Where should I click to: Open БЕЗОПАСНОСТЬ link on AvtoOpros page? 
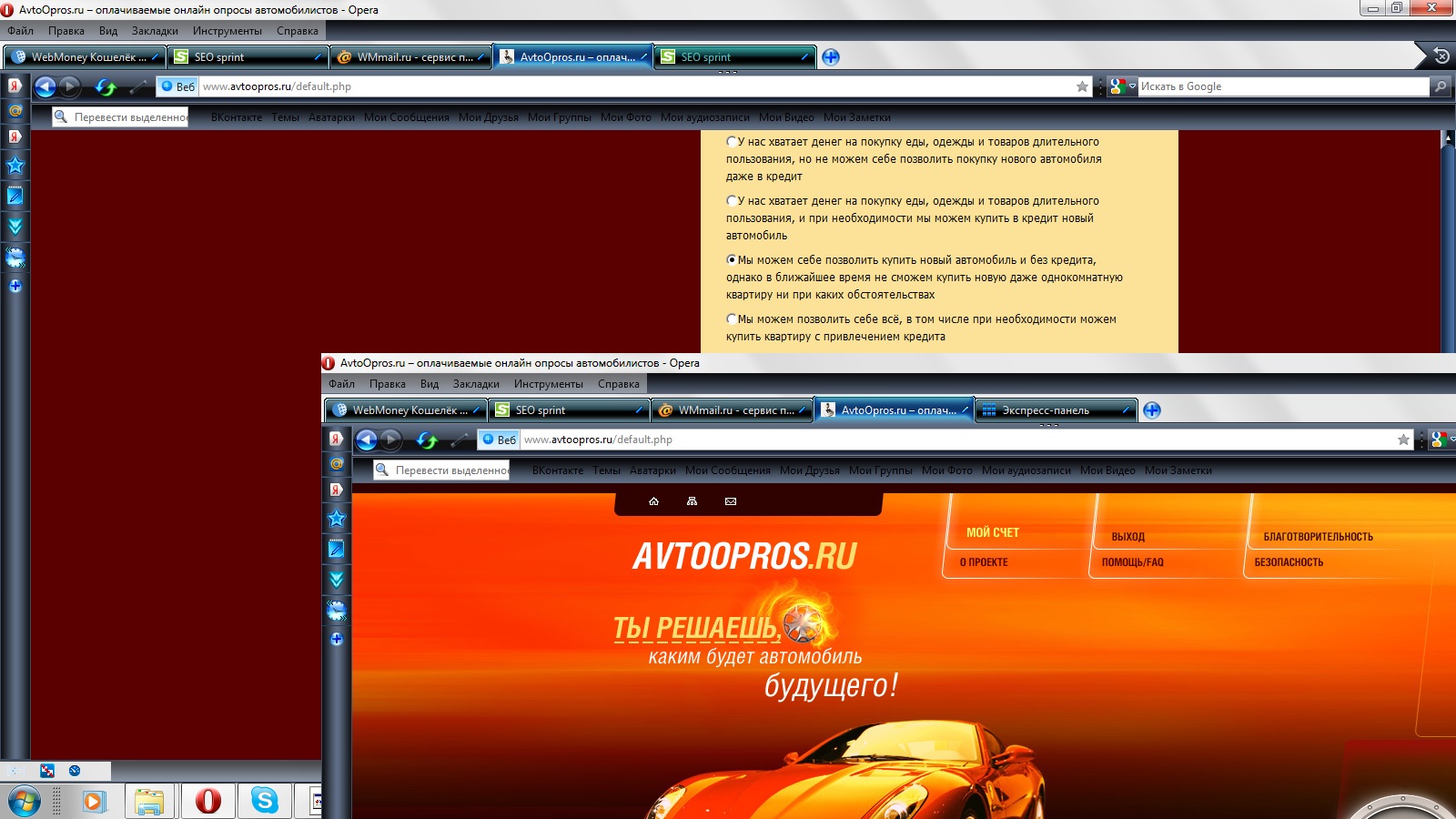(x=1289, y=562)
